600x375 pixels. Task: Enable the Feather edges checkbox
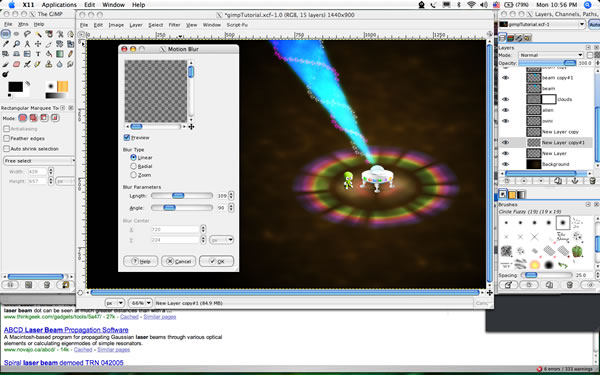[x=7, y=138]
